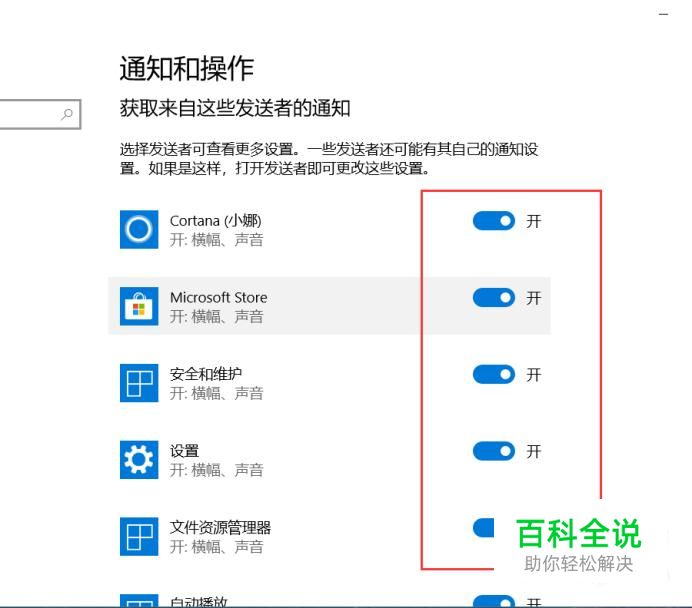Viewport: 692px width, 608px height.
Task: Open 文件资源管理器 notification settings
Action: (329, 537)
